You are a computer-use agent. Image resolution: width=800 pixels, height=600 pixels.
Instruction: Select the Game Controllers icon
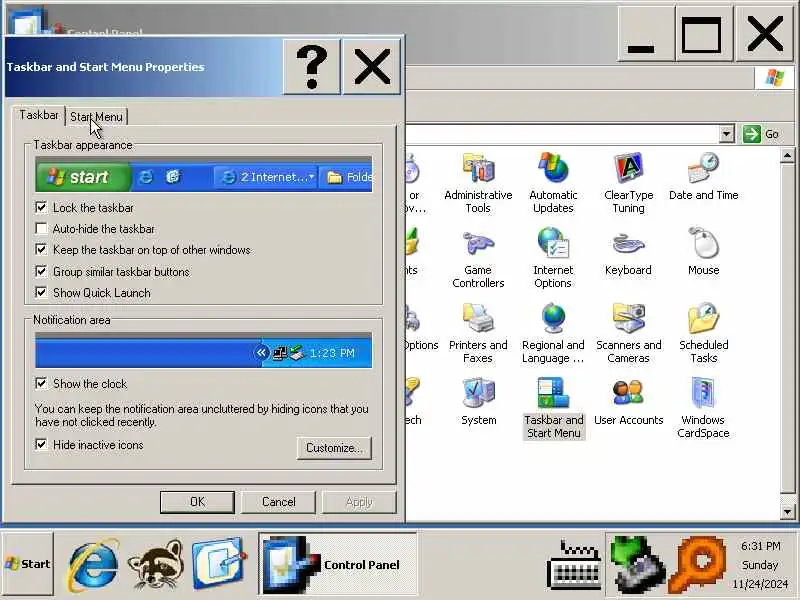click(478, 258)
